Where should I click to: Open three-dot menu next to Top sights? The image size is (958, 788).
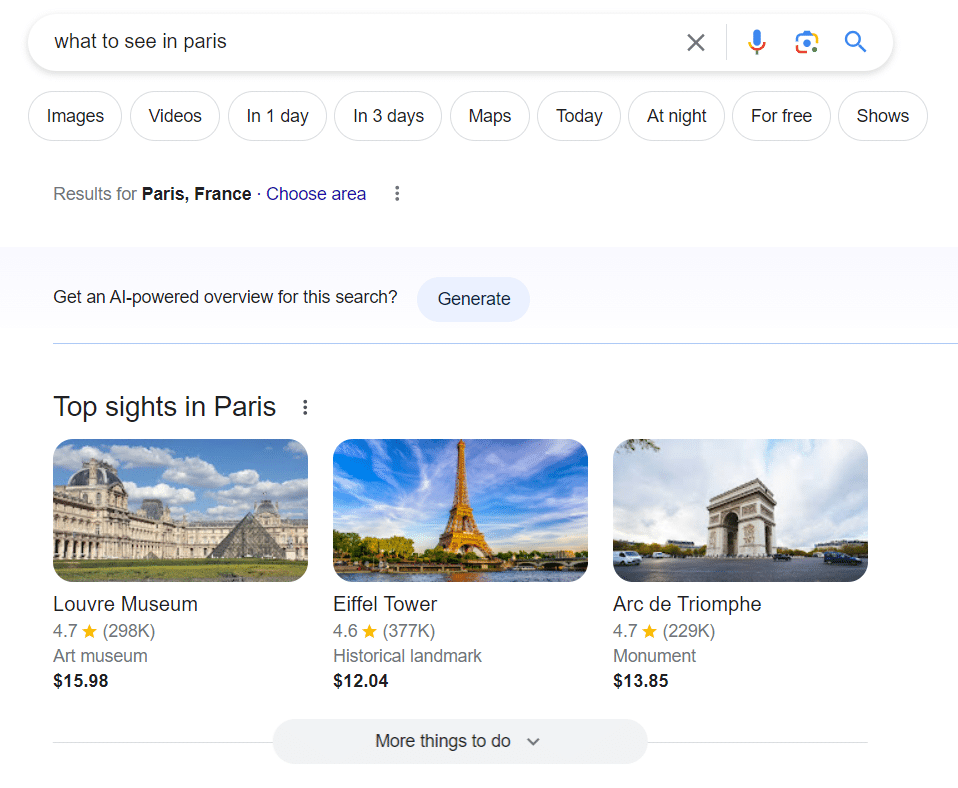(x=305, y=408)
